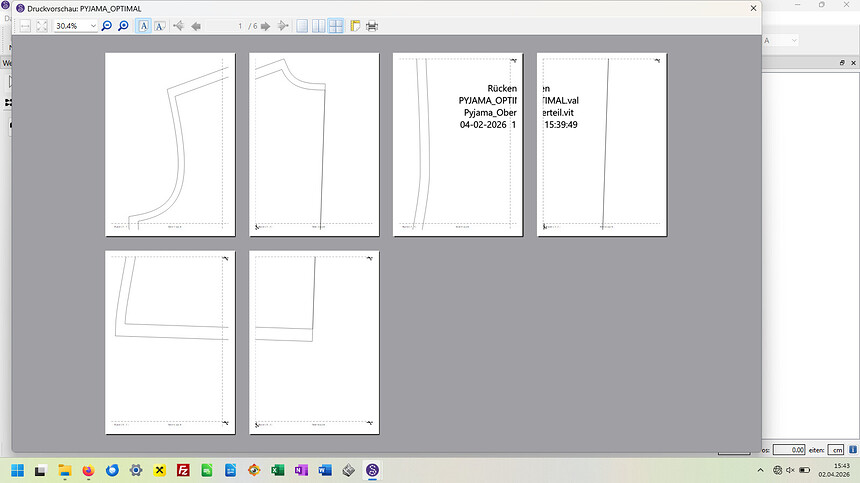Click the printer icon to print
Viewport: 860px width, 483px height.
(x=372, y=25)
